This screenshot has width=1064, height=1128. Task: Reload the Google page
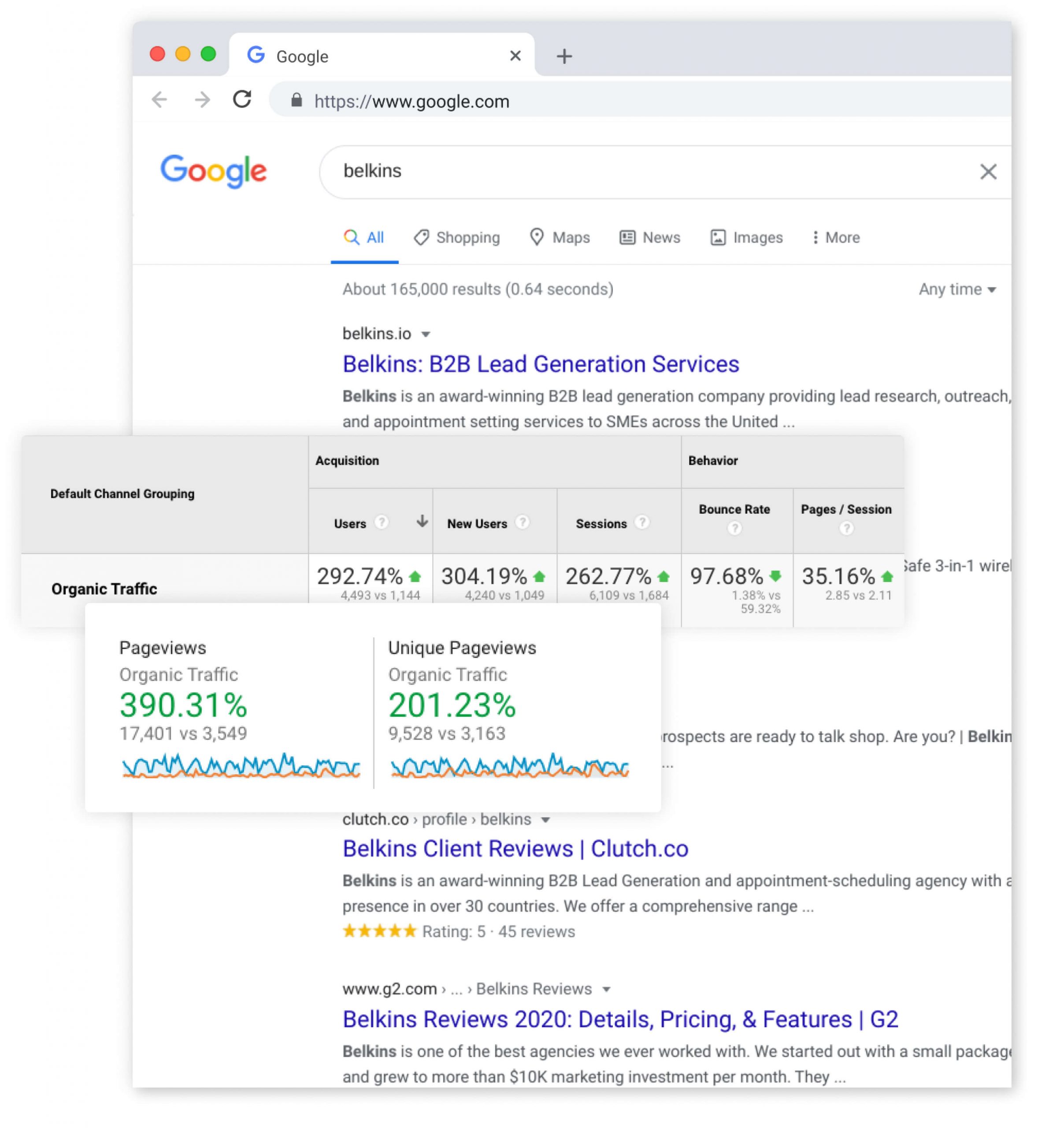242,99
